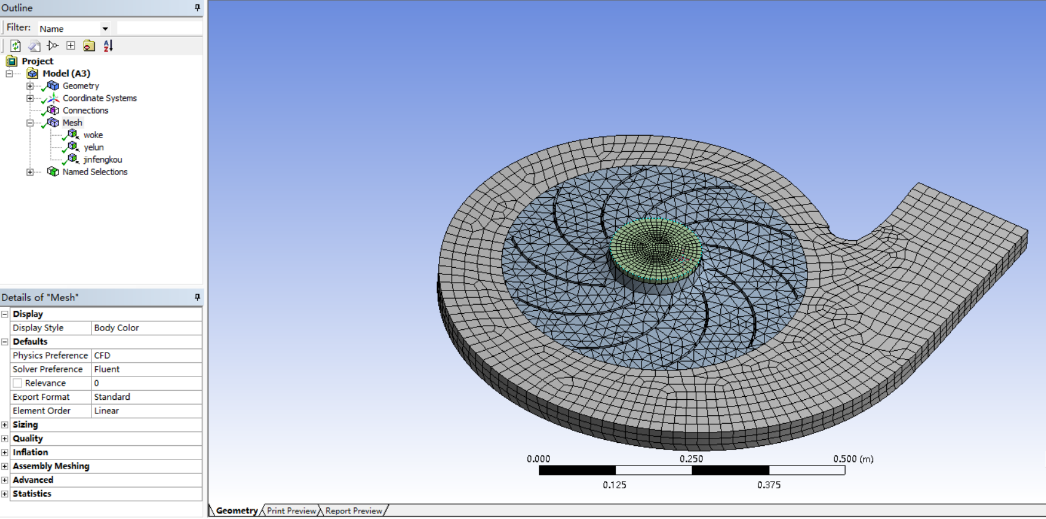Expand the Sizing section

point(5,425)
